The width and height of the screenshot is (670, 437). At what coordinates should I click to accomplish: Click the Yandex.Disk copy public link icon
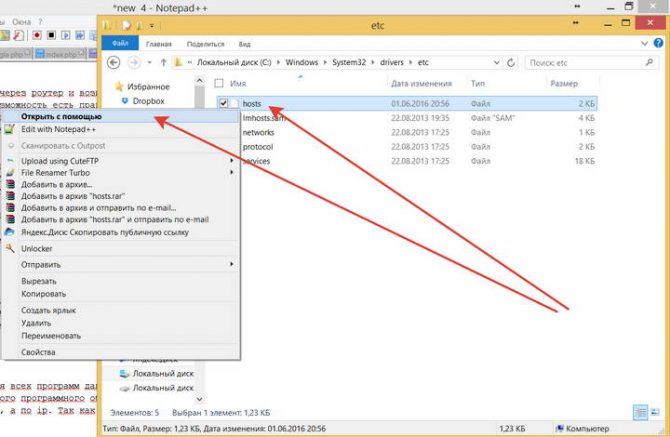point(11,231)
